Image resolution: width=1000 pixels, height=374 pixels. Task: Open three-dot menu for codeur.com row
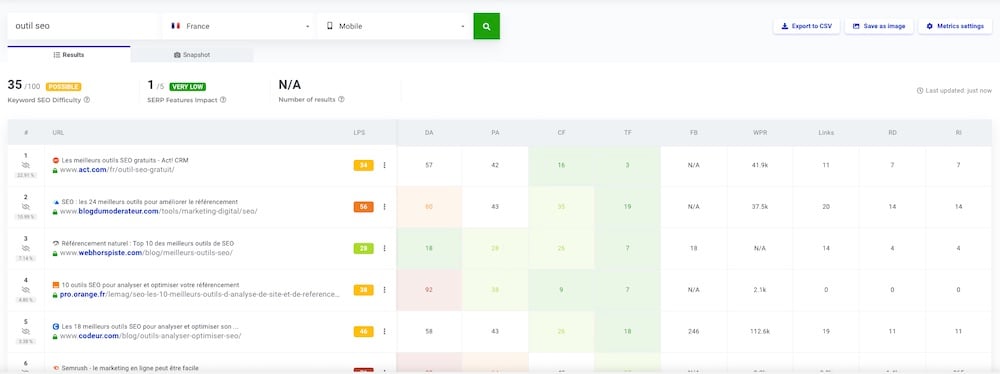tap(385, 331)
